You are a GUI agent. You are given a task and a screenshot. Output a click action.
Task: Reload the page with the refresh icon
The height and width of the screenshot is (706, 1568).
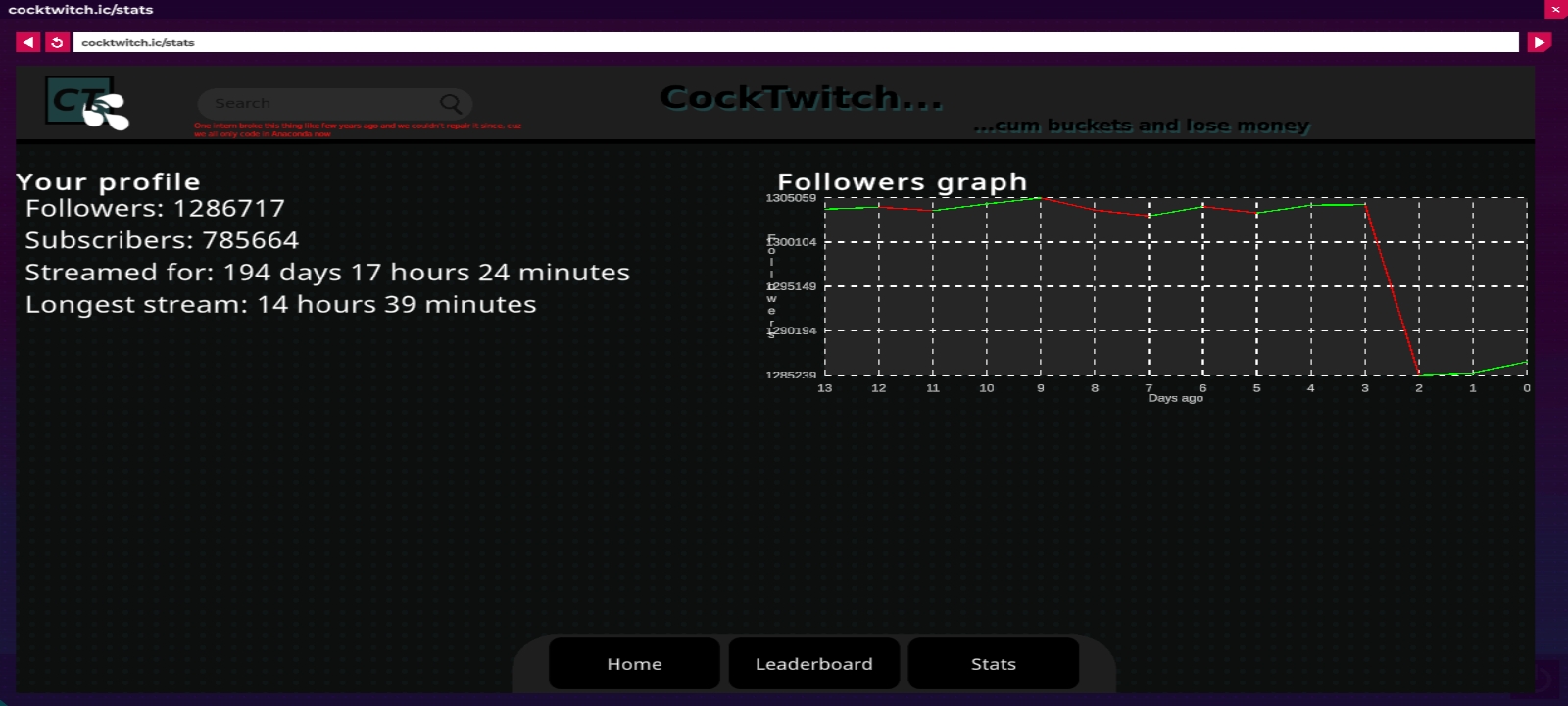point(57,42)
